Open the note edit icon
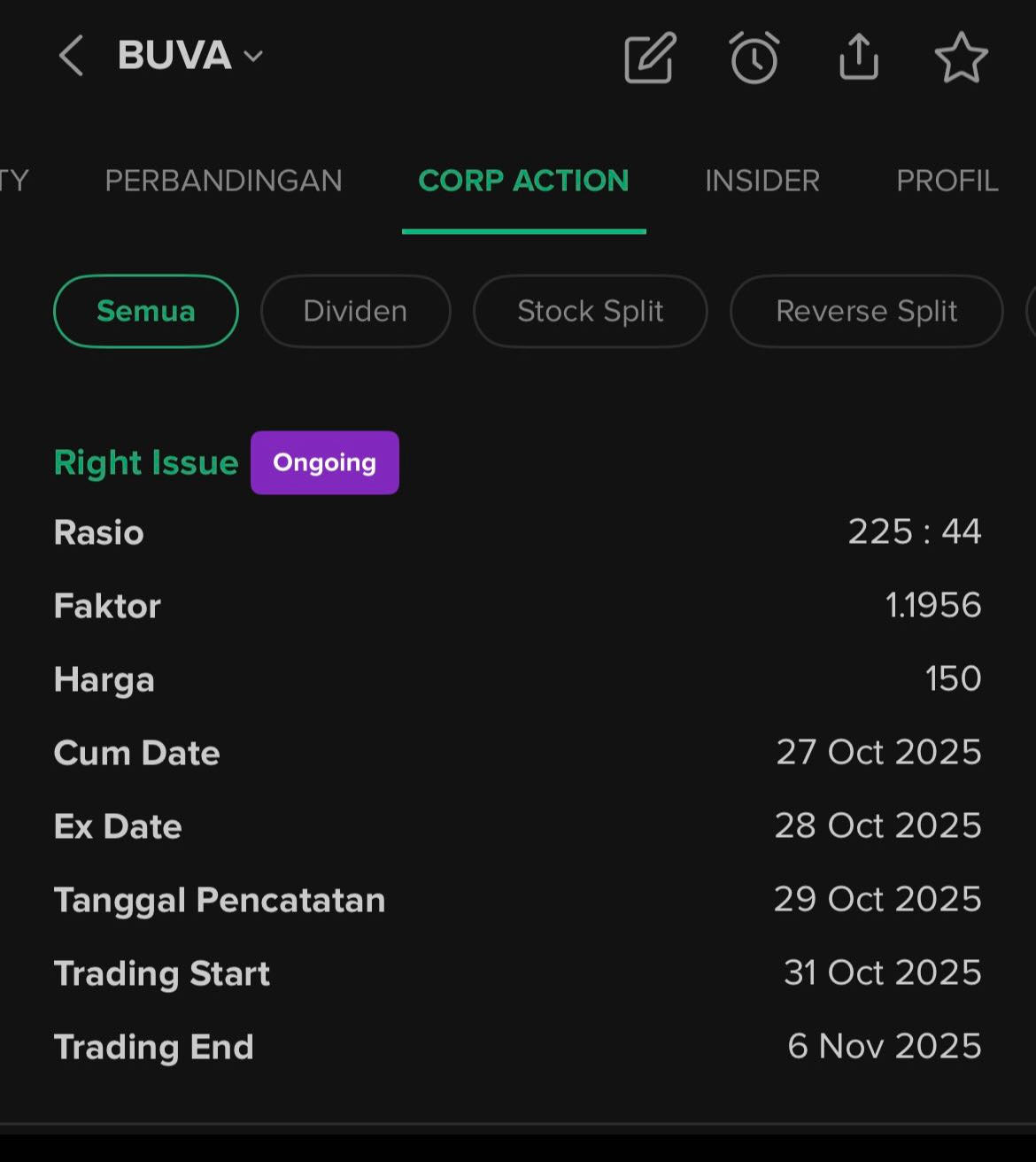 pos(650,58)
